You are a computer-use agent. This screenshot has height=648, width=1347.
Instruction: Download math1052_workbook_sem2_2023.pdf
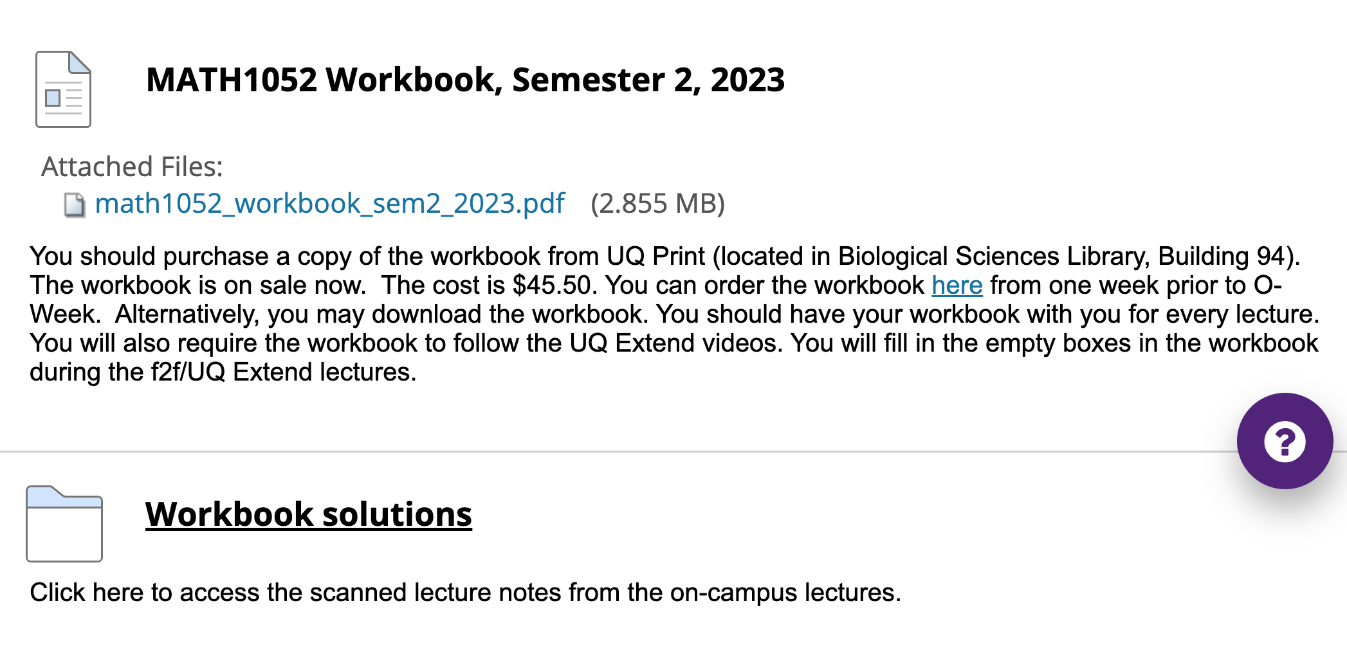pos(329,204)
